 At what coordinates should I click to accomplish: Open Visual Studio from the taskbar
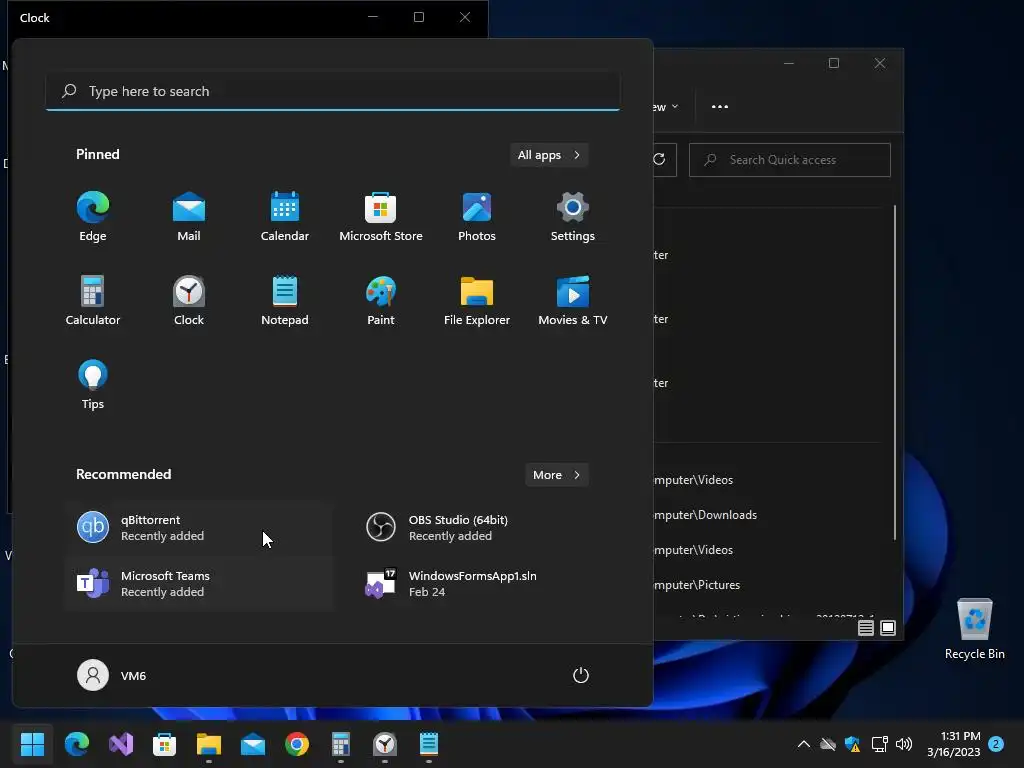coord(121,744)
